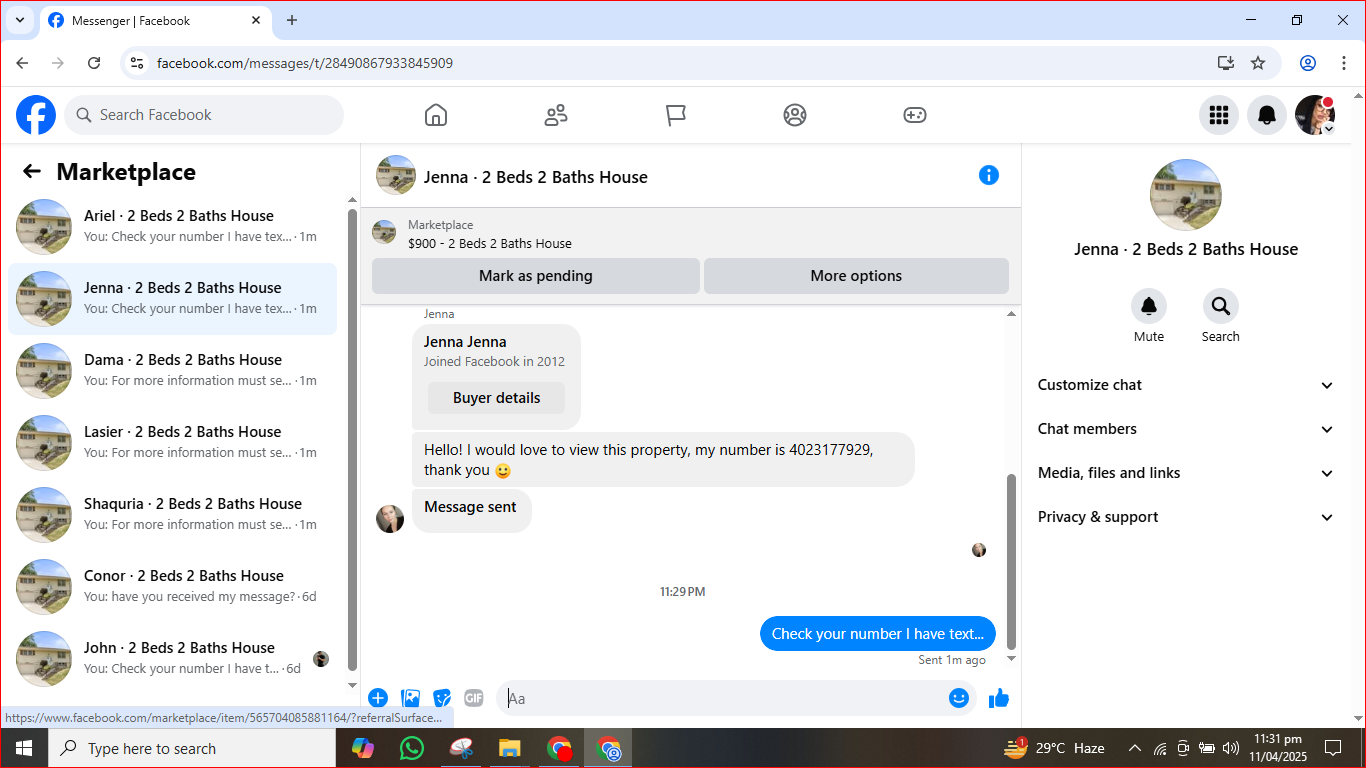Image resolution: width=1366 pixels, height=768 pixels.
Task: Click the conversation list scrollbar
Action: click(352, 440)
